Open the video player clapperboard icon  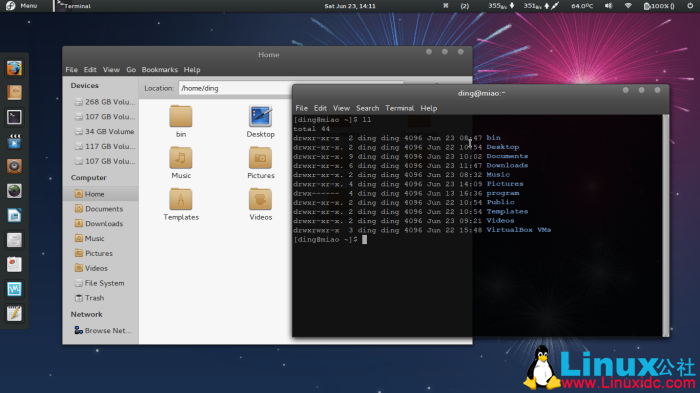[14, 142]
